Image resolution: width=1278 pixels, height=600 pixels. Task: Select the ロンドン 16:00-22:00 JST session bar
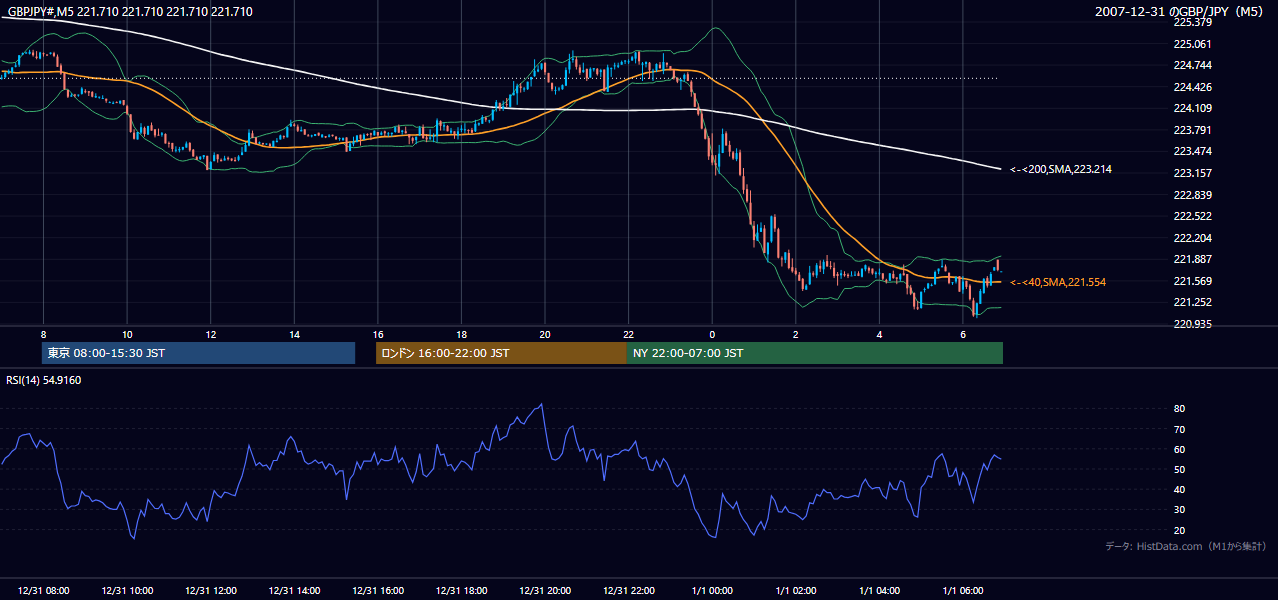click(x=501, y=353)
